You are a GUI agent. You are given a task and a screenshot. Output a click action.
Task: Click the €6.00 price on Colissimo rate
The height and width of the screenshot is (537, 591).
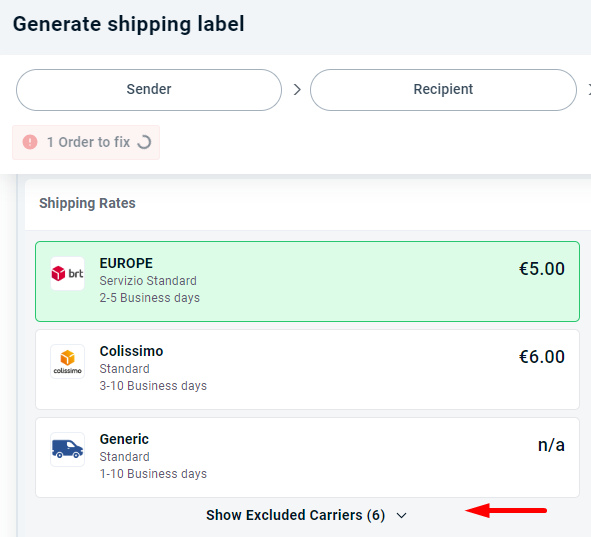pyautogui.click(x=542, y=356)
